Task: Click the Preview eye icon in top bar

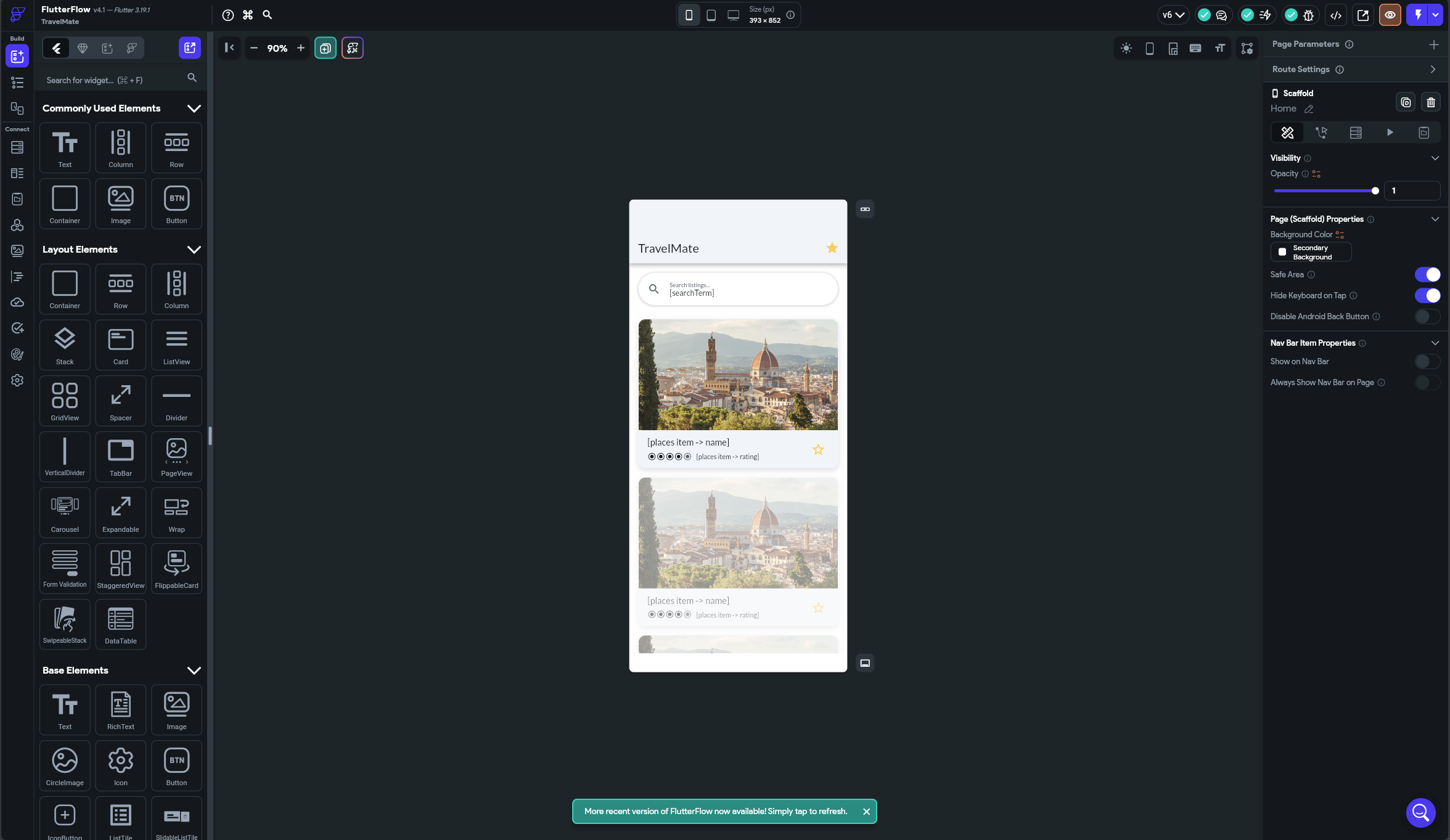Action: point(1390,15)
